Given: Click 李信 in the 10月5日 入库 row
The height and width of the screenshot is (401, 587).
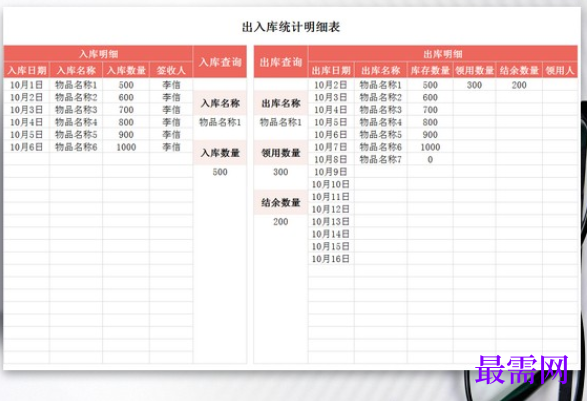Looking at the screenshot, I should click(171, 134).
